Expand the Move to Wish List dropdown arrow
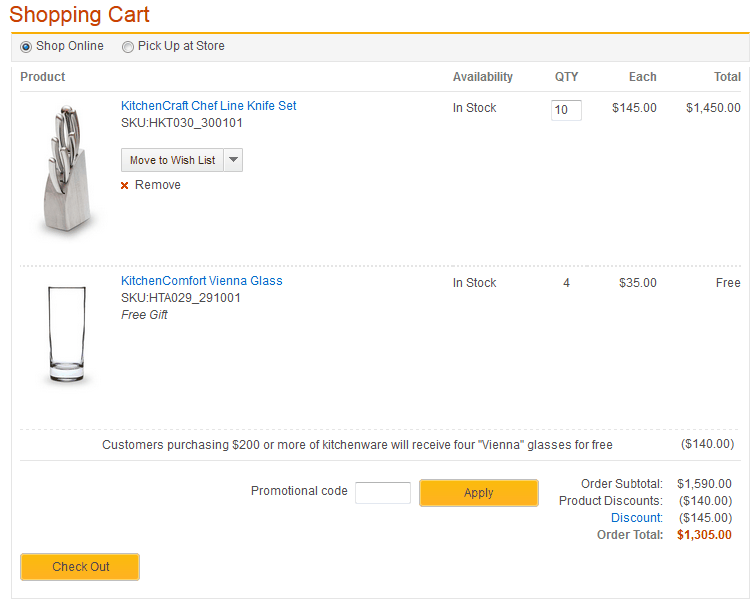The width and height of the screenshot is (756, 609). (x=233, y=160)
